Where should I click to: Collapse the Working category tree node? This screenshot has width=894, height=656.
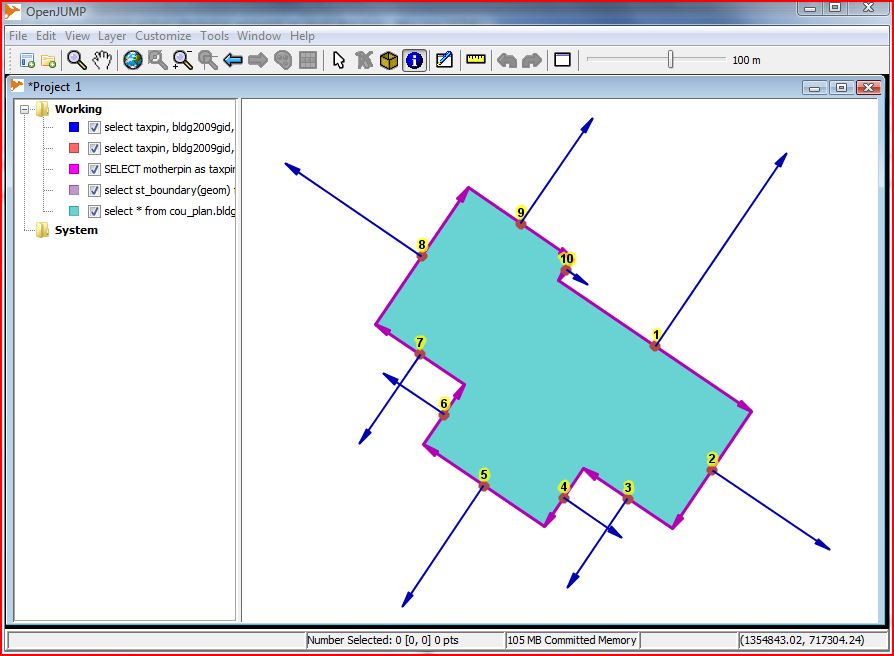click(25, 109)
